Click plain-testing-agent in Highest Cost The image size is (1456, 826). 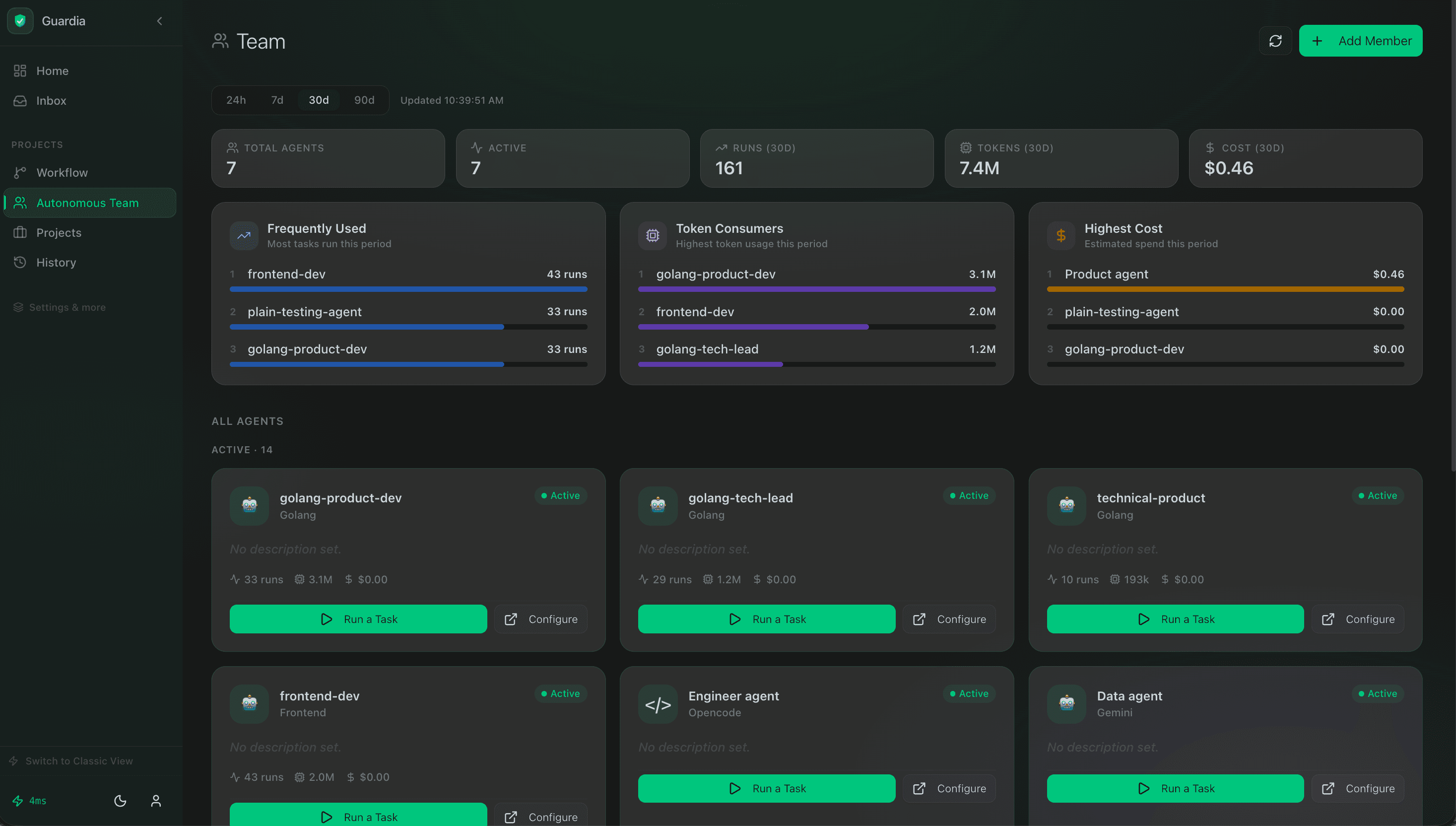(1122, 311)
